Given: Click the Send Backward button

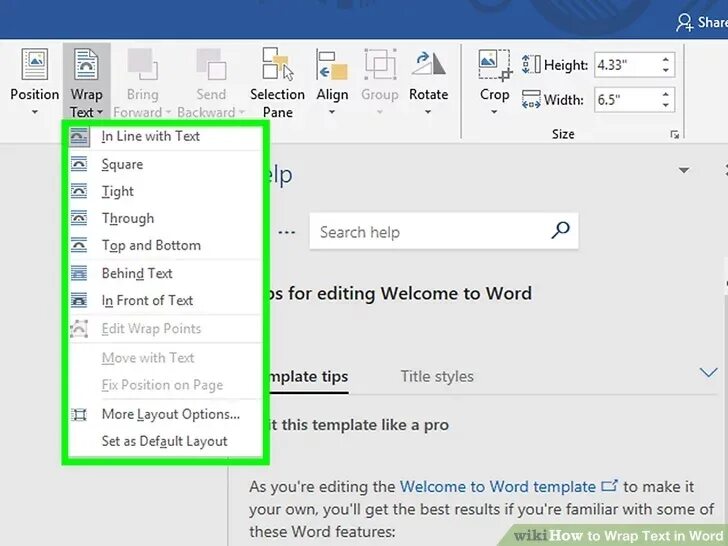Looking at the screenshot, I should [211, 81].
